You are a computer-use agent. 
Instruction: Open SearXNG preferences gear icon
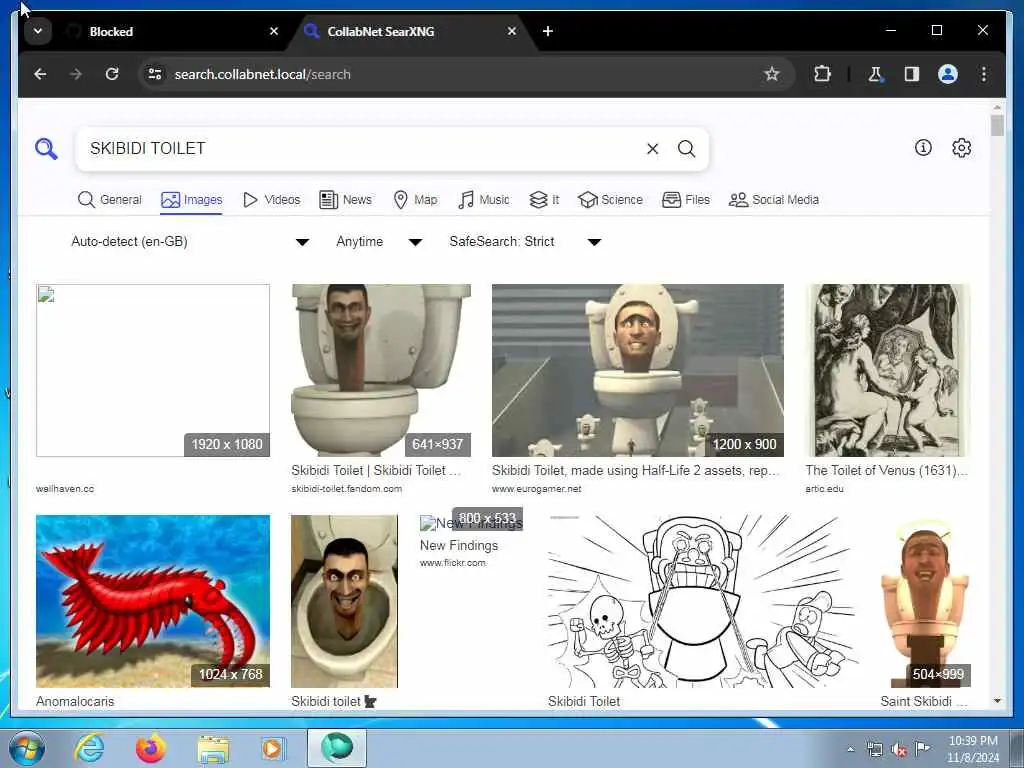(x=961, y=148)
